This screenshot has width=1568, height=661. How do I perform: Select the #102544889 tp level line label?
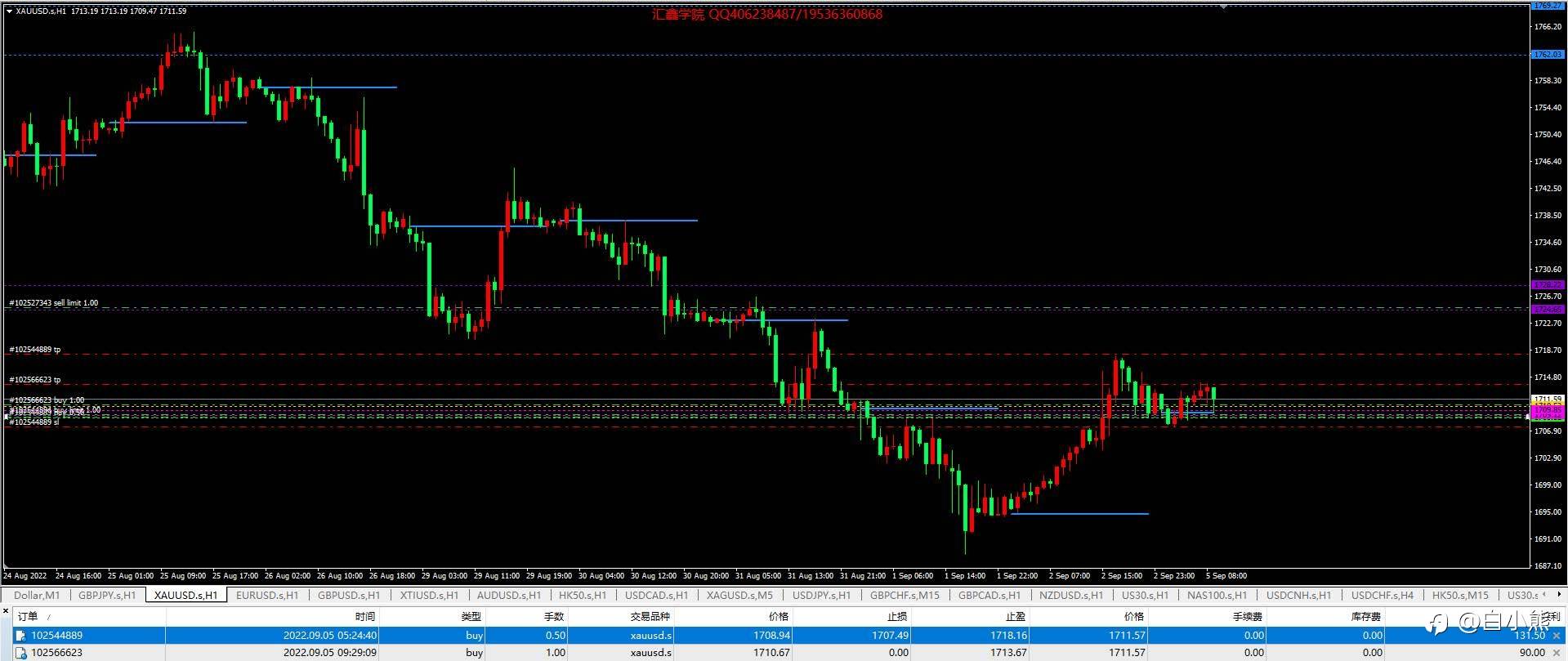pyautogui.click(x=35, y=350)
